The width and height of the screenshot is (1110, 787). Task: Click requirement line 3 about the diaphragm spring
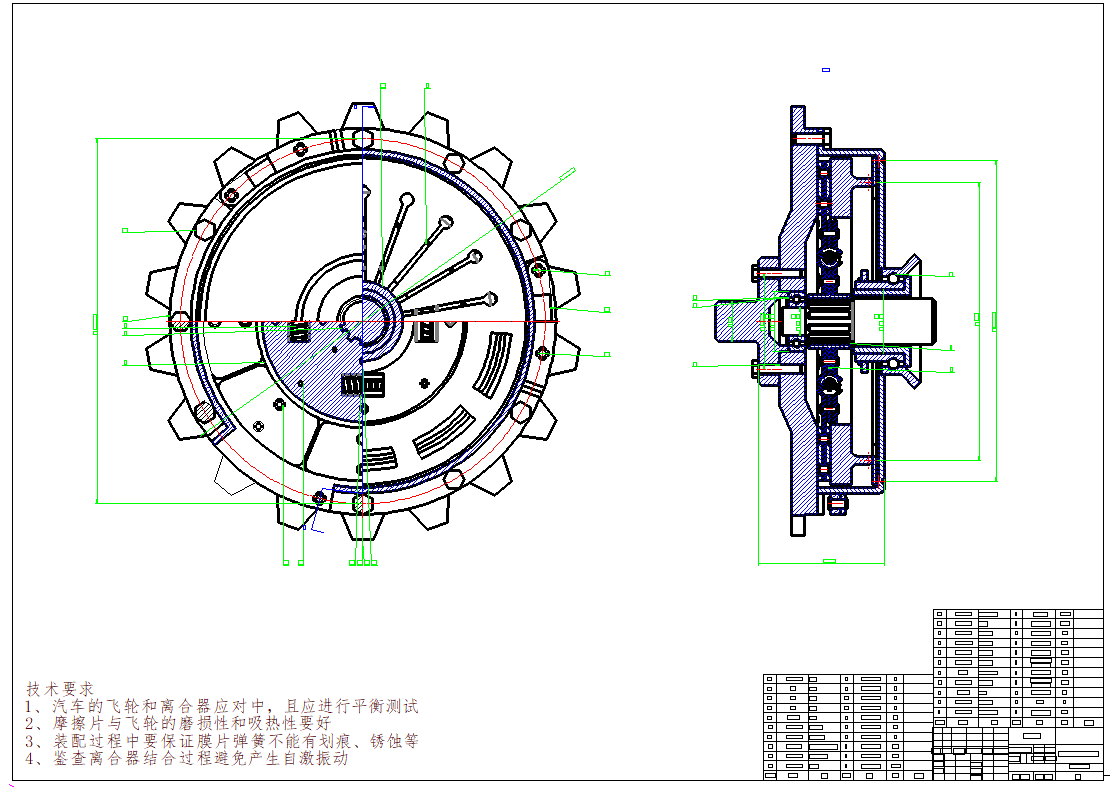coord(221,741)
